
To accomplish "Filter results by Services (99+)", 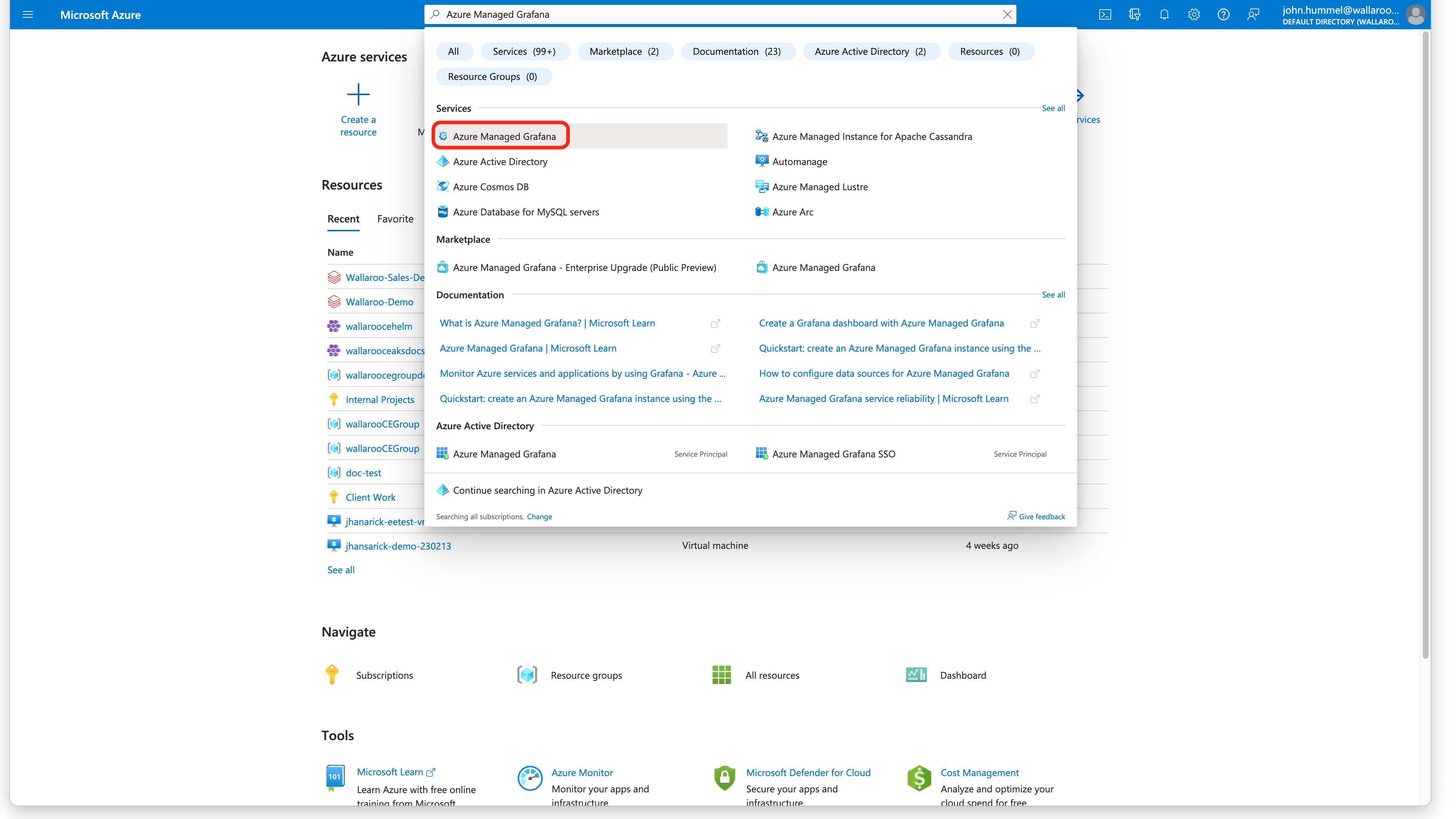I will [524, 51].
